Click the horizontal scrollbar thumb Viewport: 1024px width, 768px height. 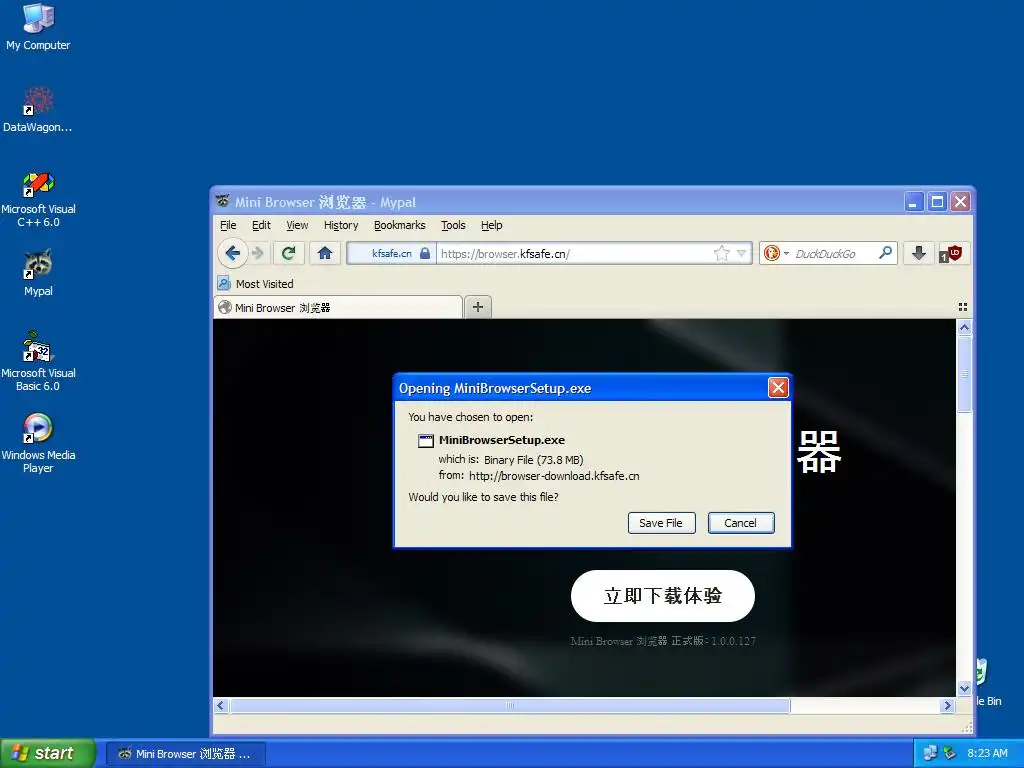click(509, 705)
